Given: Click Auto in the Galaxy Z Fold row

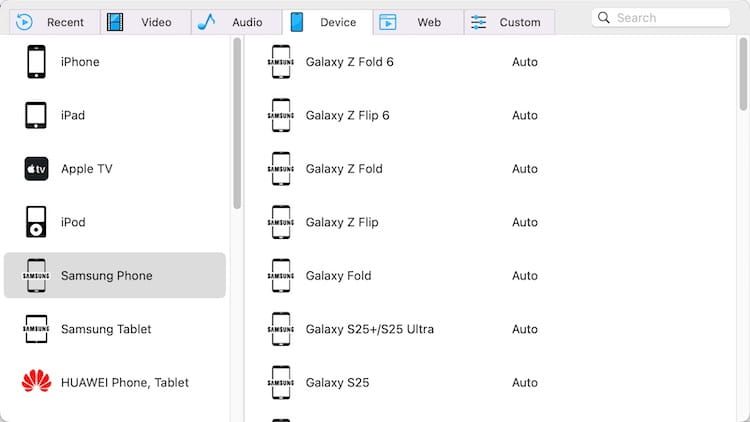Looking at the screenshot, I should click(525, 169).
